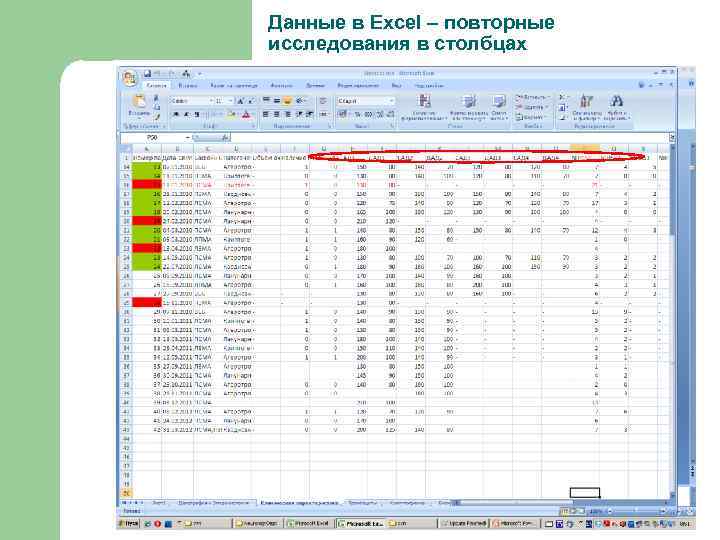Open the font size combo box
Image resolution: width=720 pixels, height=540 pixels.
(225, 101)
